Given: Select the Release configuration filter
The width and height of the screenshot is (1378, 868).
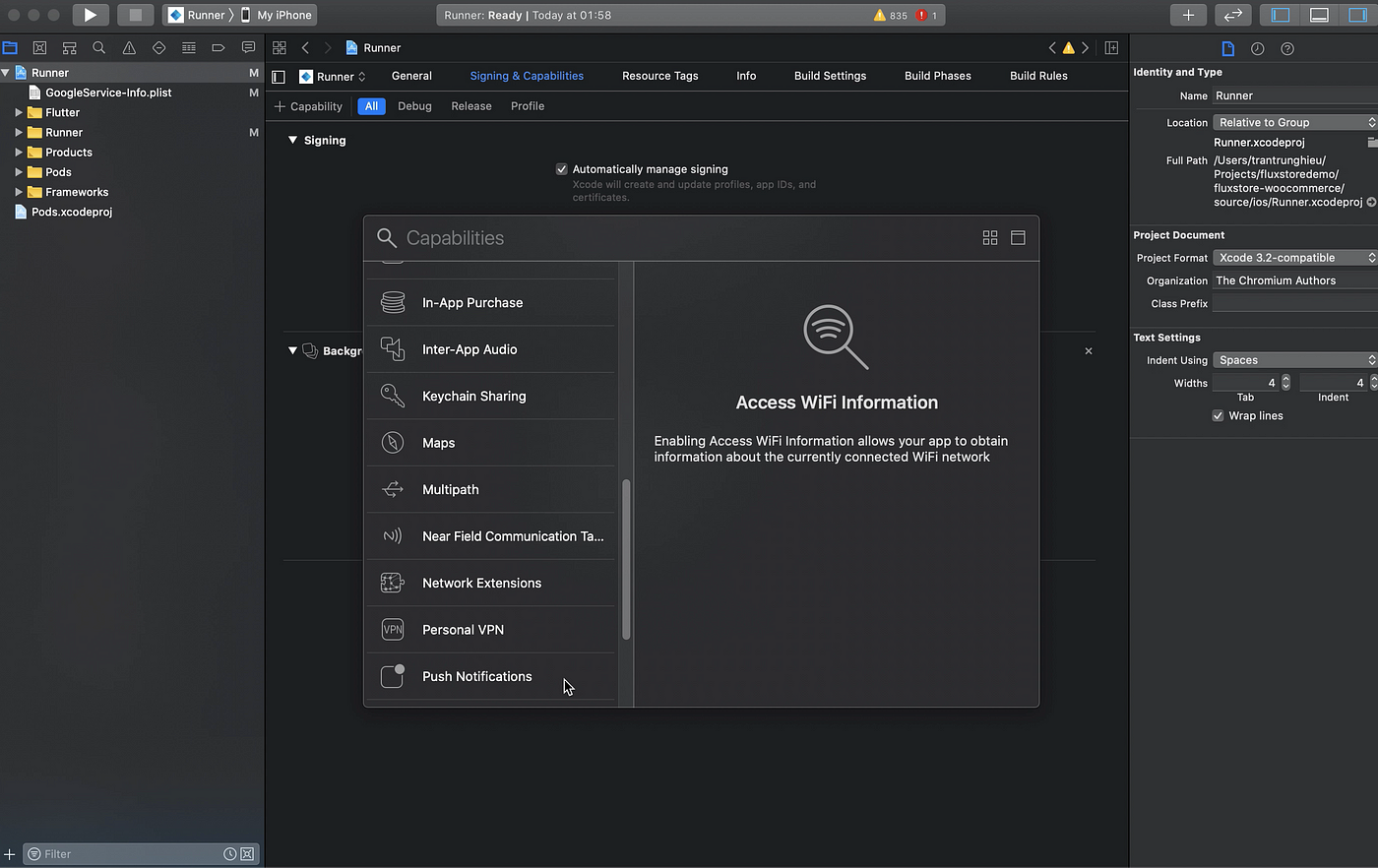Looking at the screenshot, I should coord(471,106).
